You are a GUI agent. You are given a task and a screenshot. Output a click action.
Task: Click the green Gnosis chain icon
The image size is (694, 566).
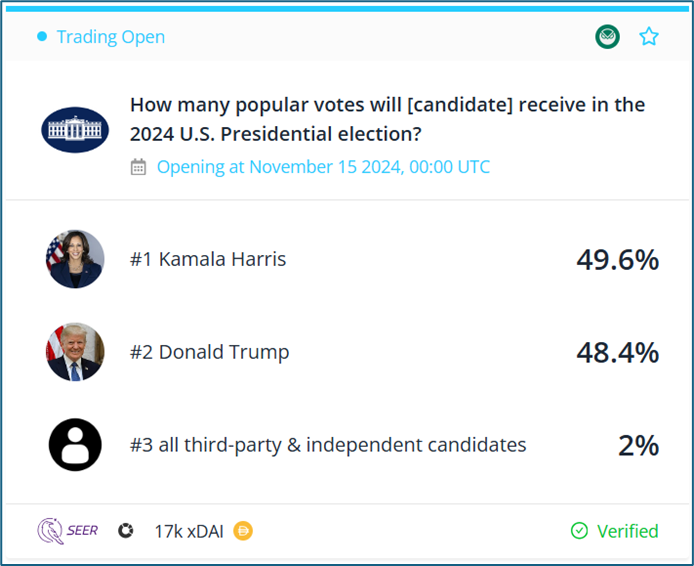click(607, 36)
